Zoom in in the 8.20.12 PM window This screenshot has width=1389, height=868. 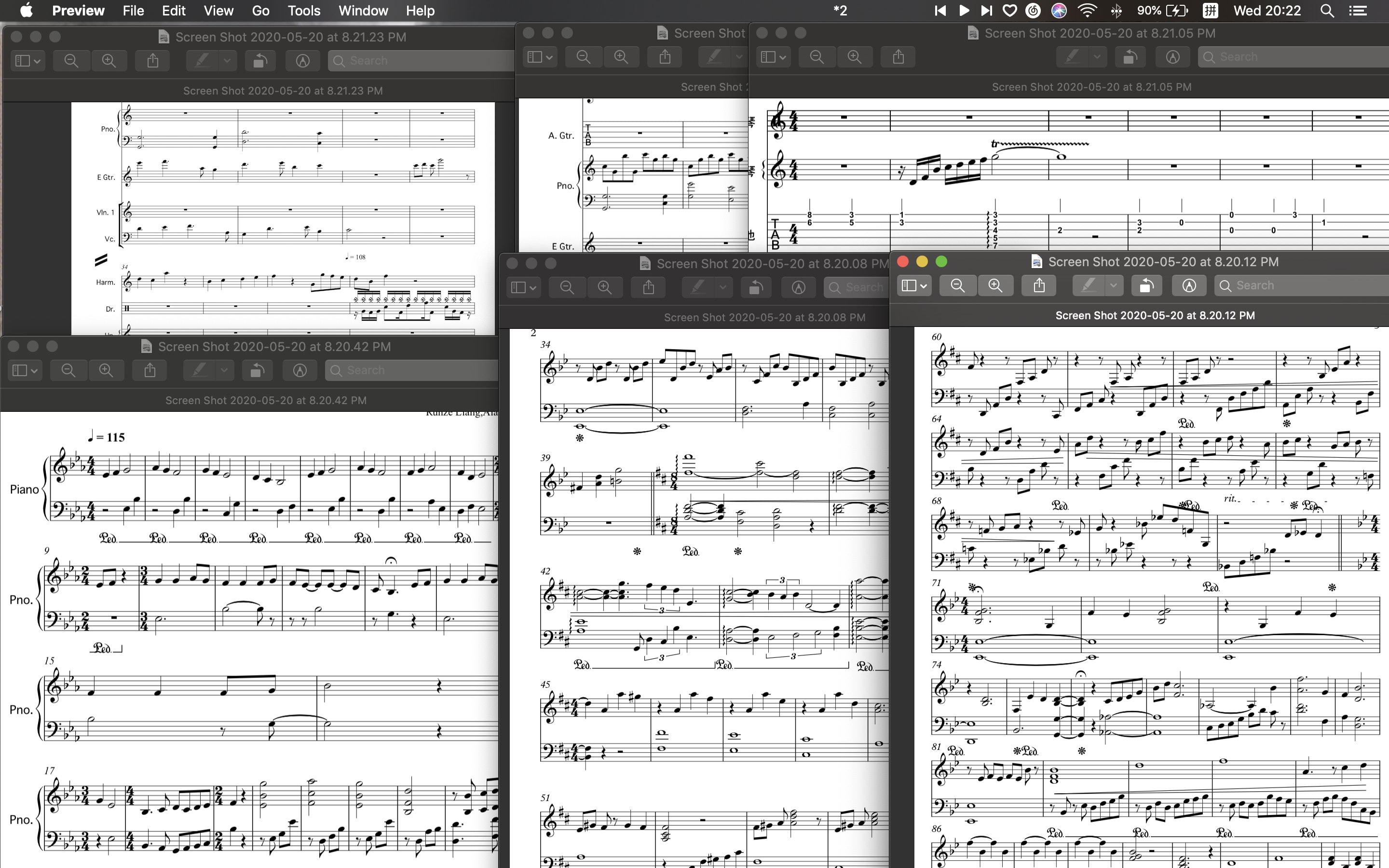[994, 285]
